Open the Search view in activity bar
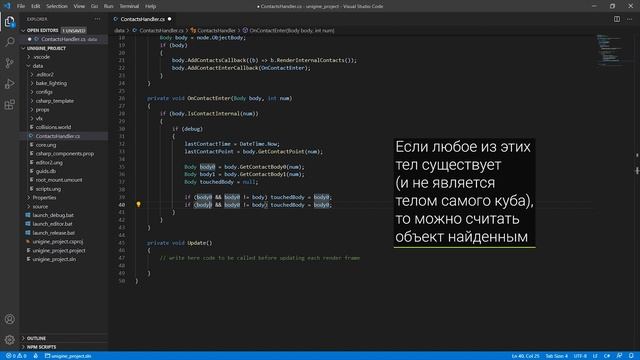 coord(9,42)
